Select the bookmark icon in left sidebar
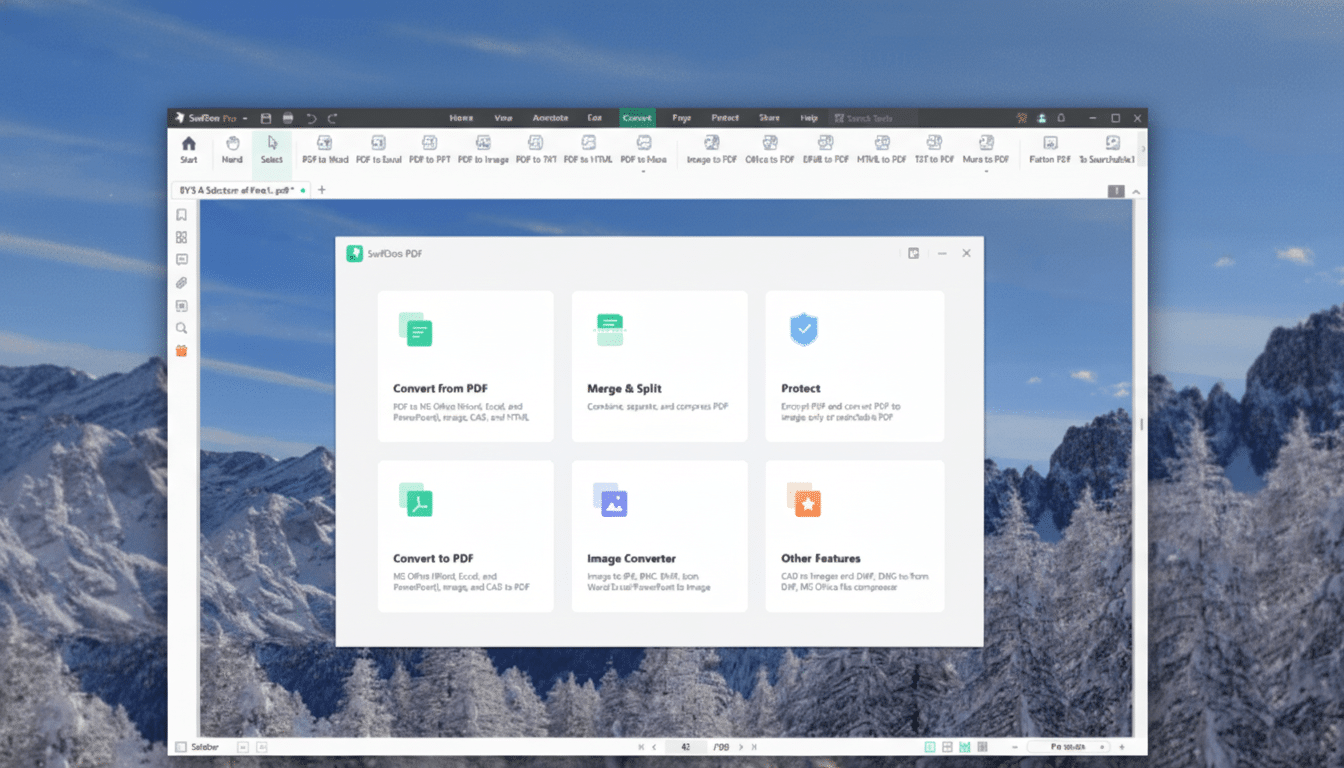Viewport: 1344px width, 768px height. (181, 214)
